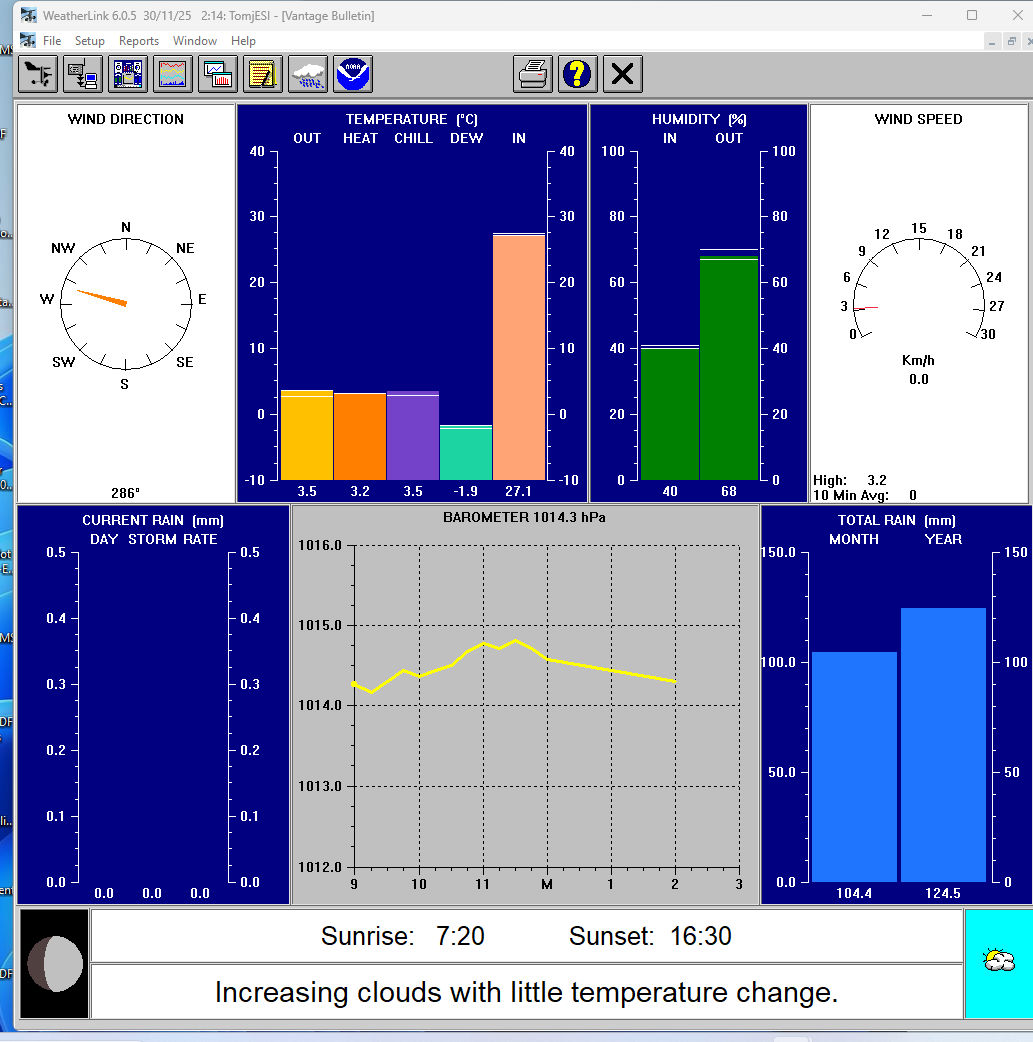Open help with the question mark icon

[x=578, y=74]
